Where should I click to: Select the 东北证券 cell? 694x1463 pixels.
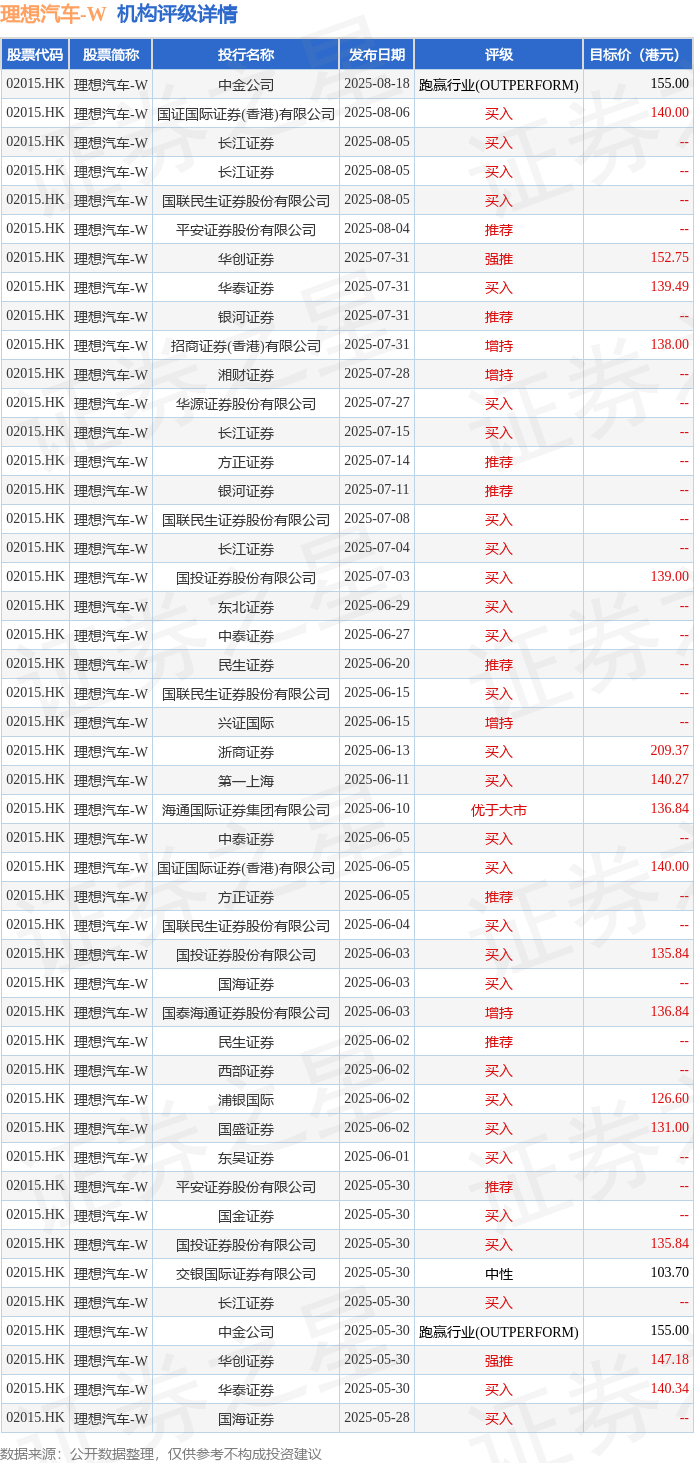tap(246, 607)
